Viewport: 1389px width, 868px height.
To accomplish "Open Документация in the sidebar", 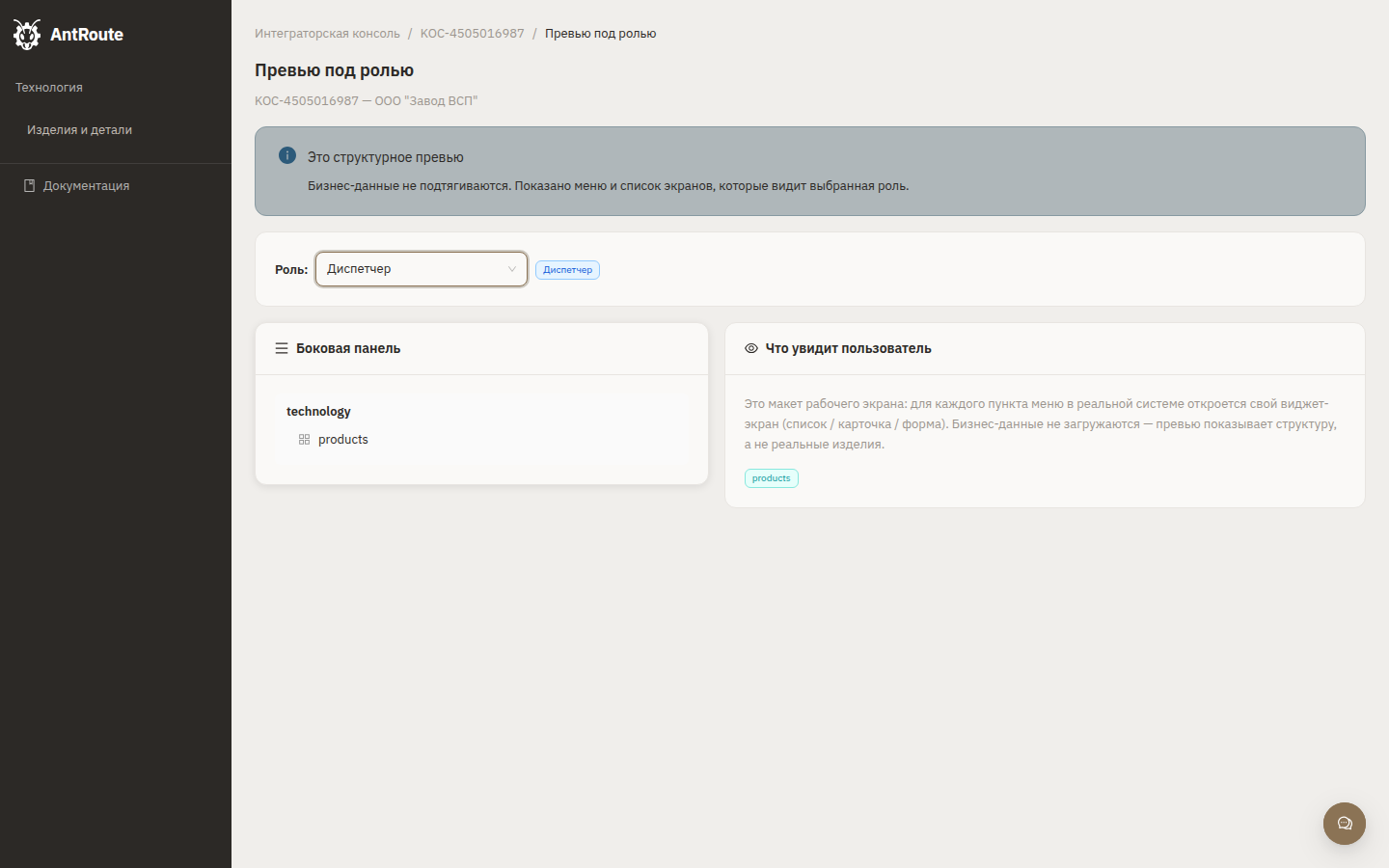I will point(86,185).
